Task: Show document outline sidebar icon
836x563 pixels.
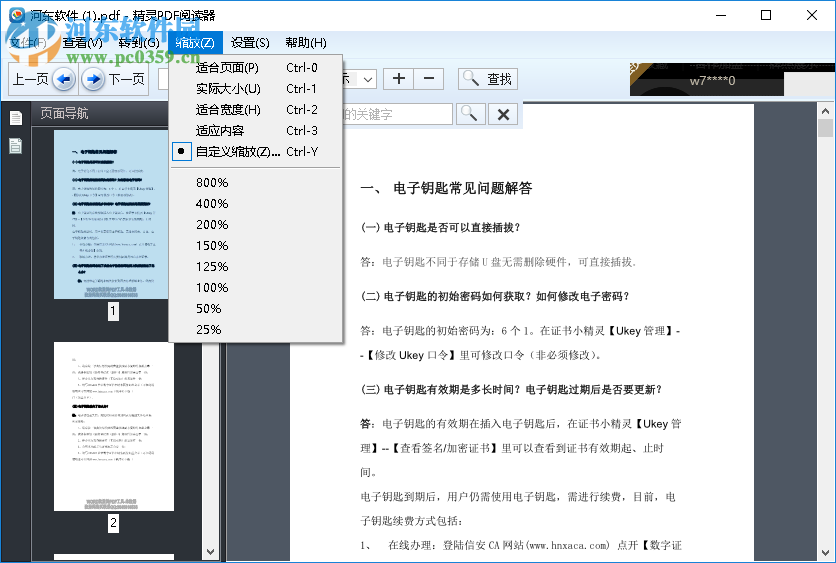Action: [x=16, y=145]
